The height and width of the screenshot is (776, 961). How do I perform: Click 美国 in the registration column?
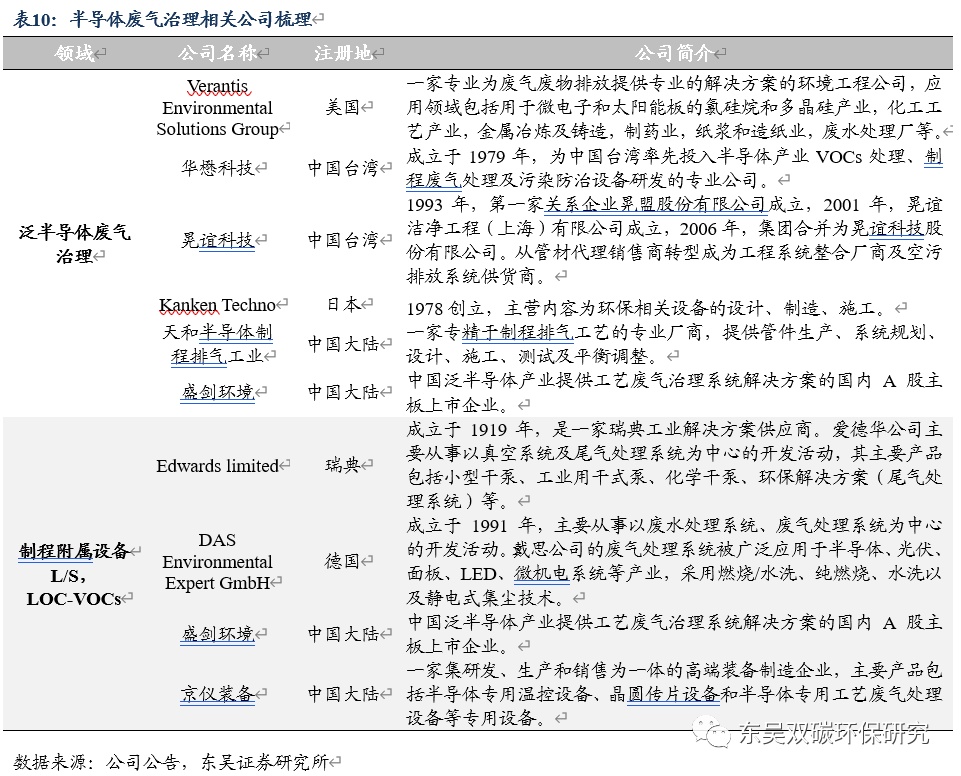point(343,107)
